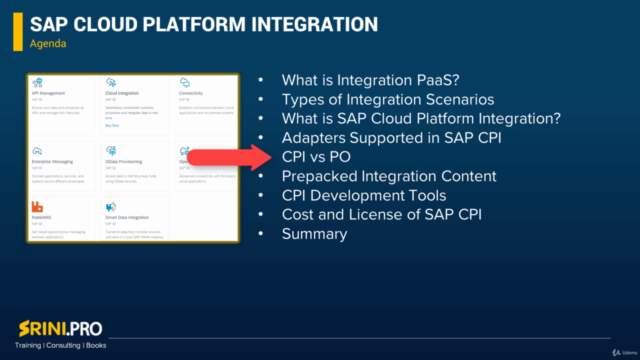The width and height of the screenshot is (640, 360).
Task: Click the Smart Data Integration icon
Action: point(111,207)
